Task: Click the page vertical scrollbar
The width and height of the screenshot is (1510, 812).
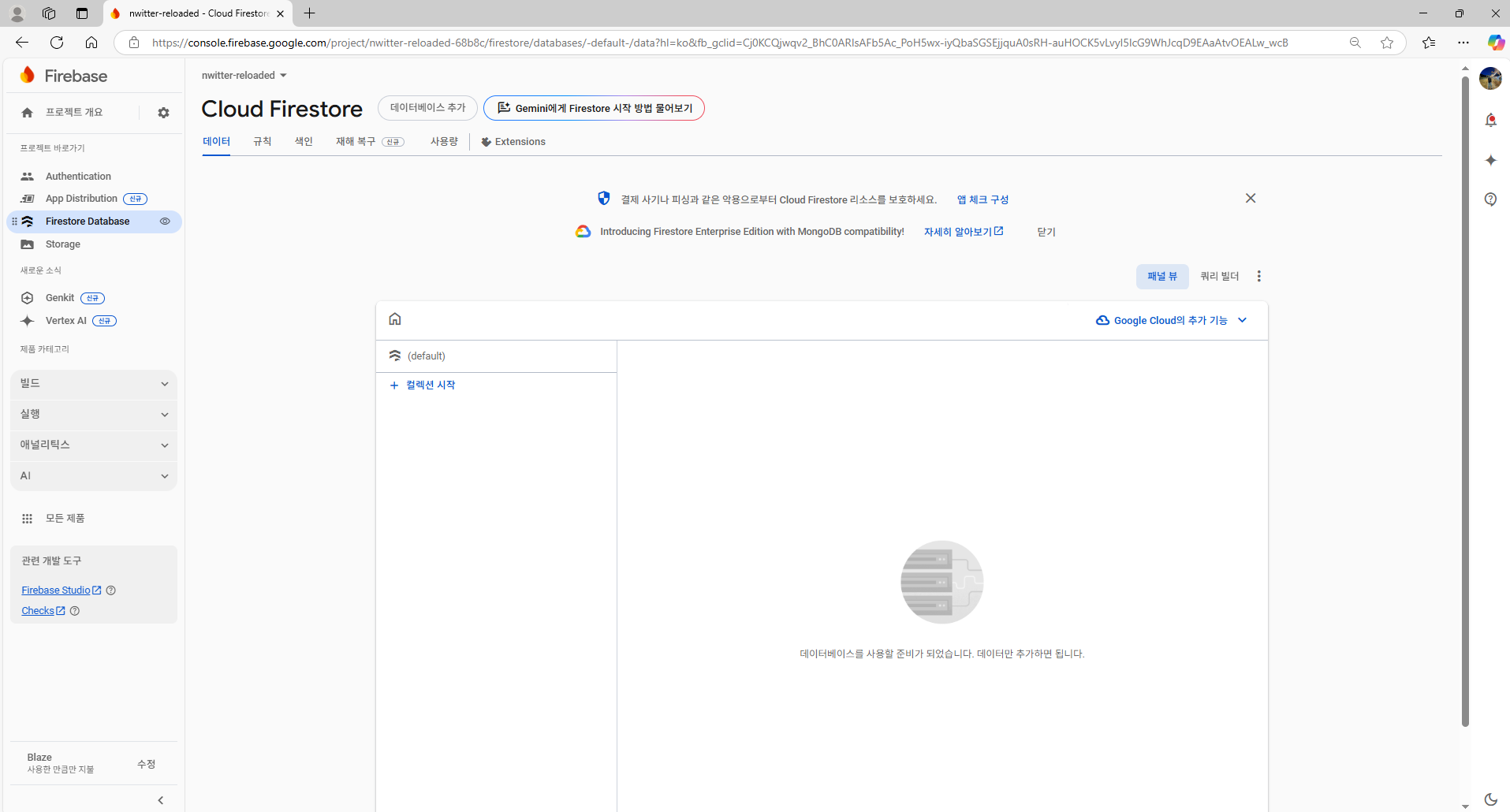Action: [1465, 401]
